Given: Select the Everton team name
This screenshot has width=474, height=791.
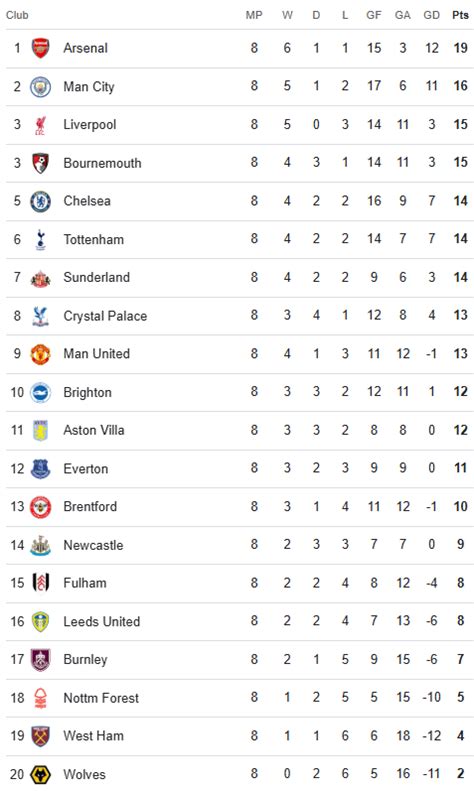Looking at the screenshot, I should click(x=86, y=469).
